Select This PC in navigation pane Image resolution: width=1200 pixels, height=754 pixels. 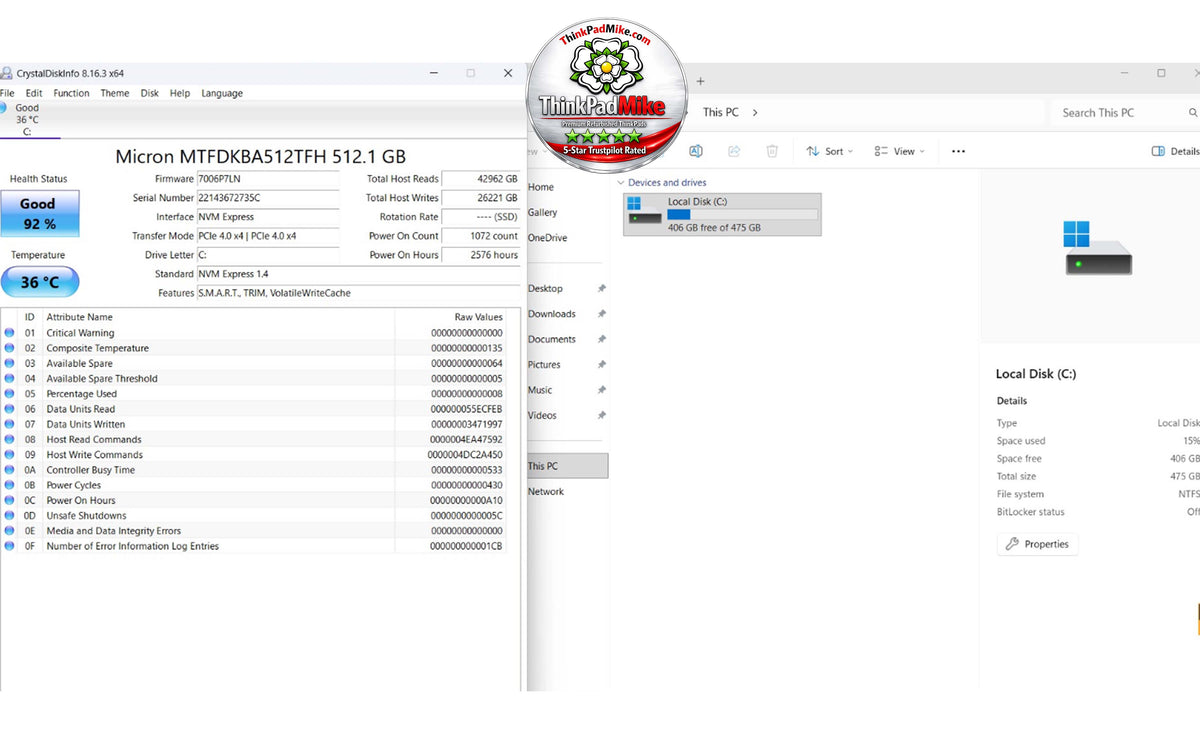click(567, 466)
